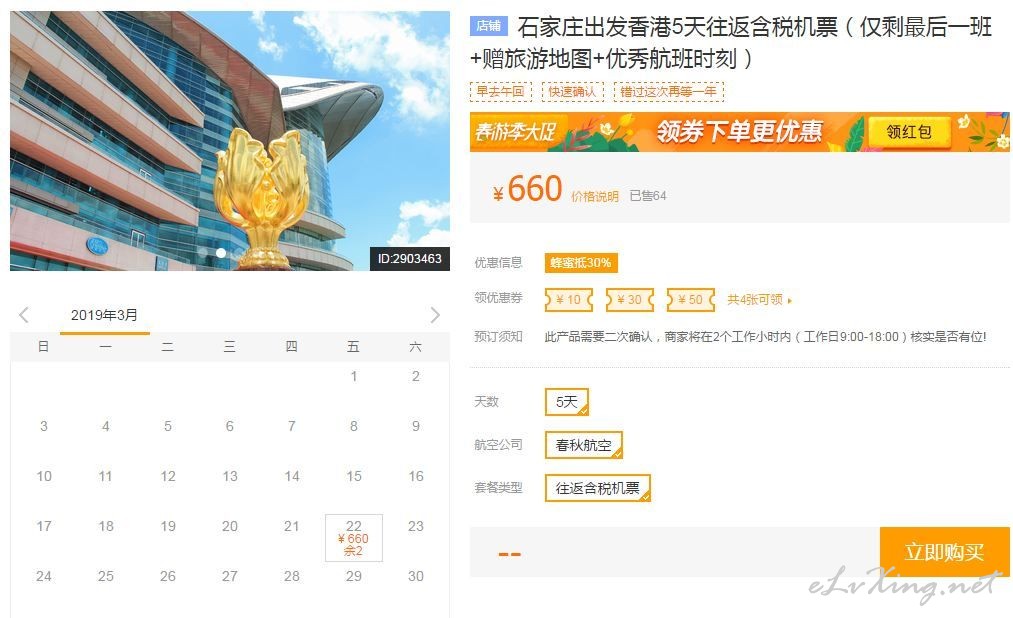1013x618 pixels.
Task: Click the white carousel dot on photo
Action: coord(221,253)
